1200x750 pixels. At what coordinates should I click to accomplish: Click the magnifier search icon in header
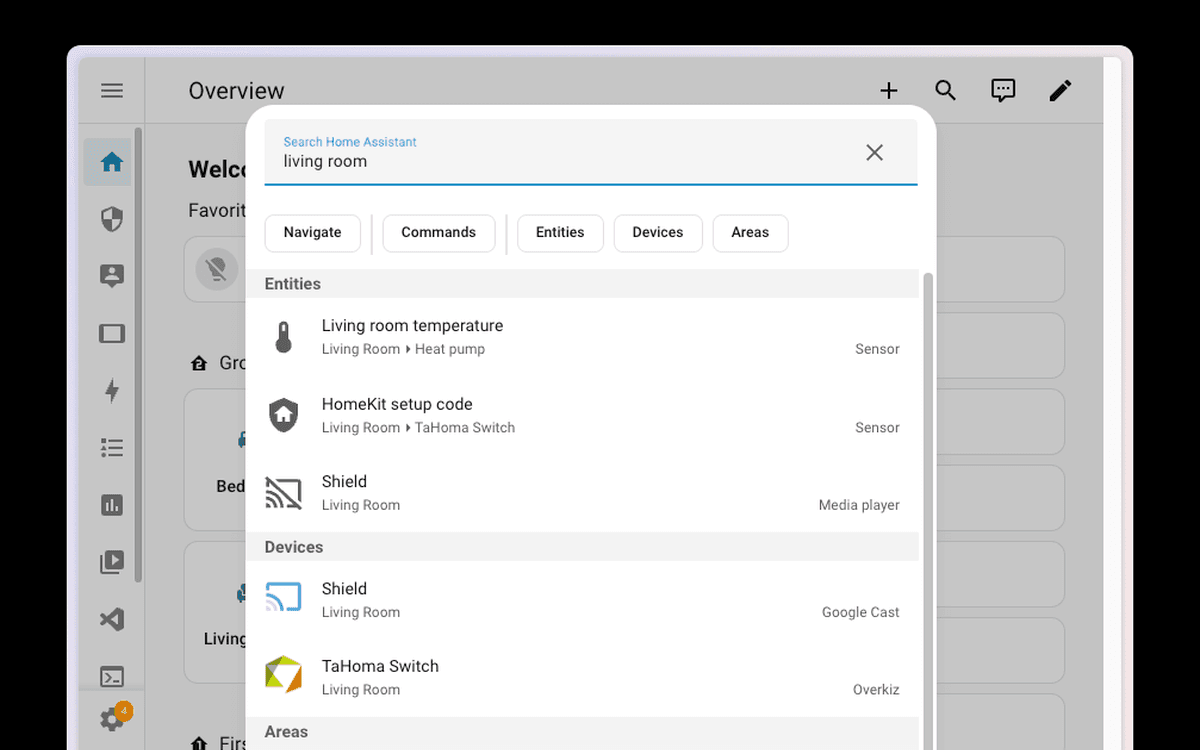pyautogui.click(x=945, y=91)
